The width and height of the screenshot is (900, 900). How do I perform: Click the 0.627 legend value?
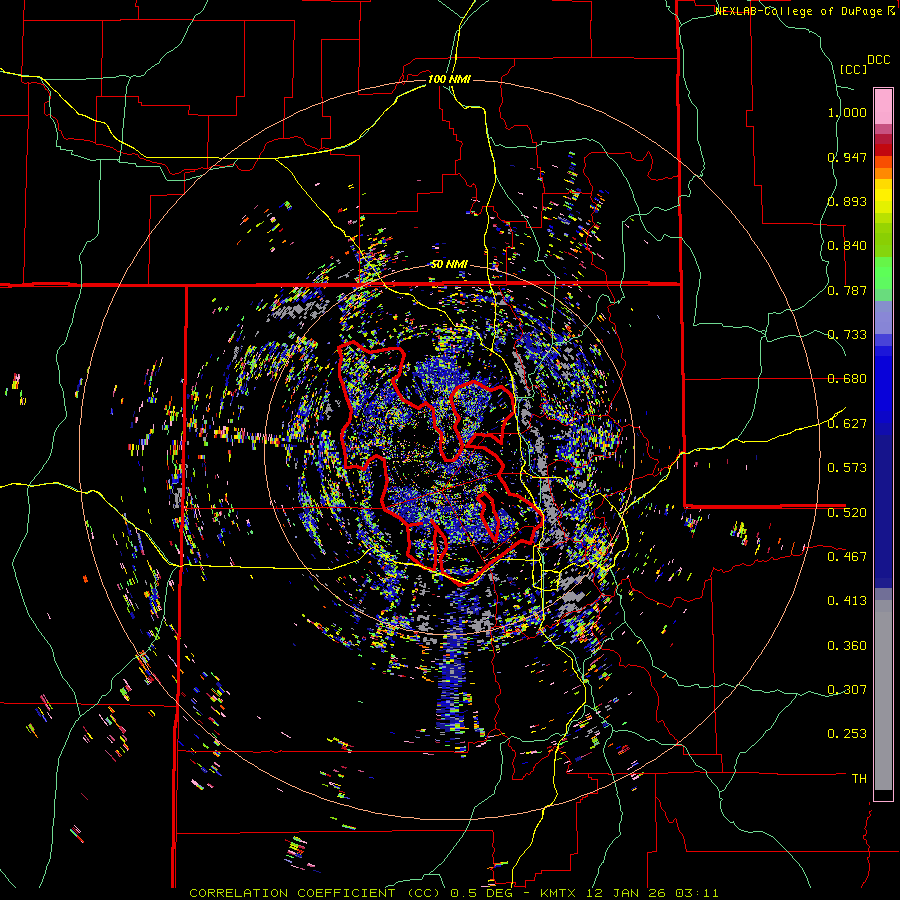coord(847,424)
